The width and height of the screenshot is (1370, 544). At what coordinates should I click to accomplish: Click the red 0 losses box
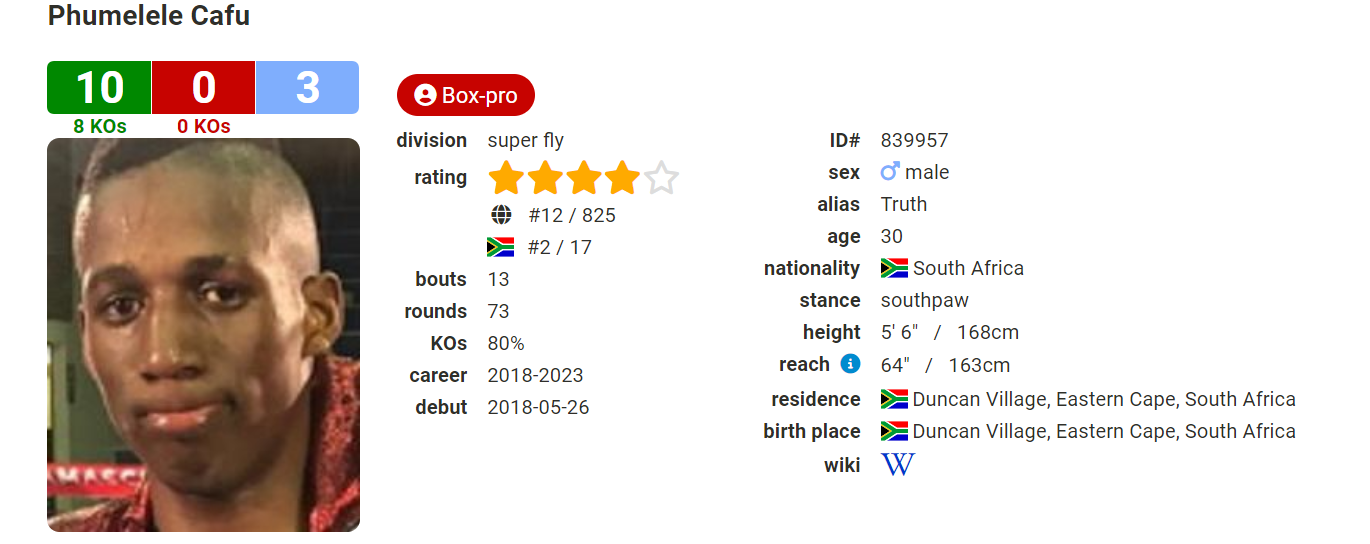(x=203, y=87)
